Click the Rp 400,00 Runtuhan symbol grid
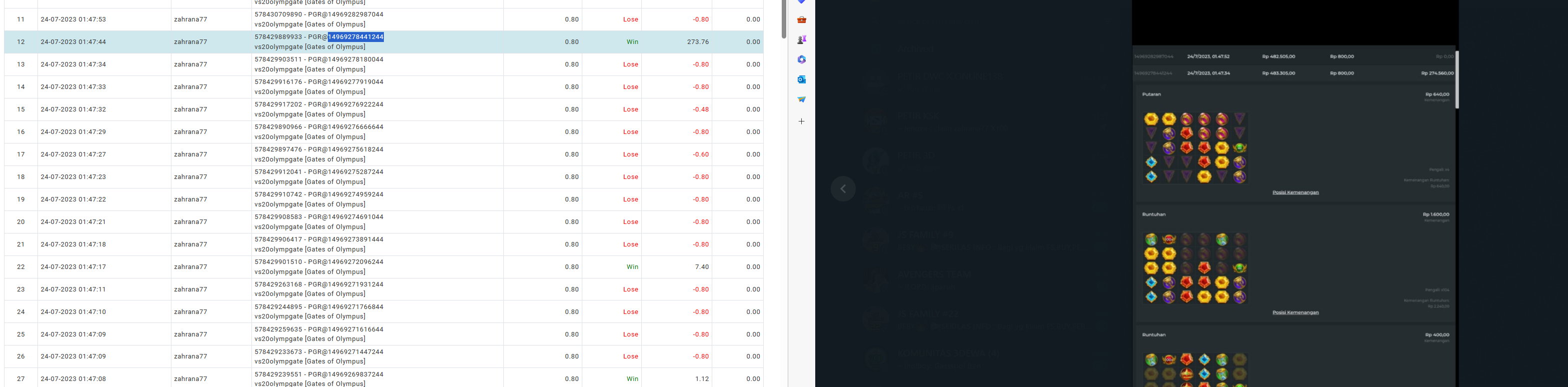The height and width of the screenshot is (387, 1568). 1196,368
